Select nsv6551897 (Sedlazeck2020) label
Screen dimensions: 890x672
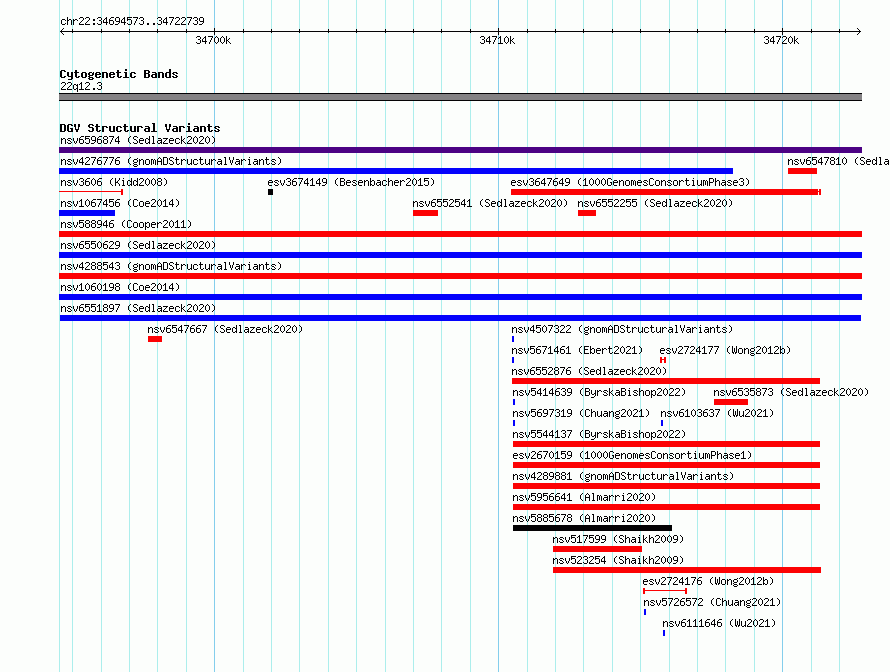tap(138, 308)
